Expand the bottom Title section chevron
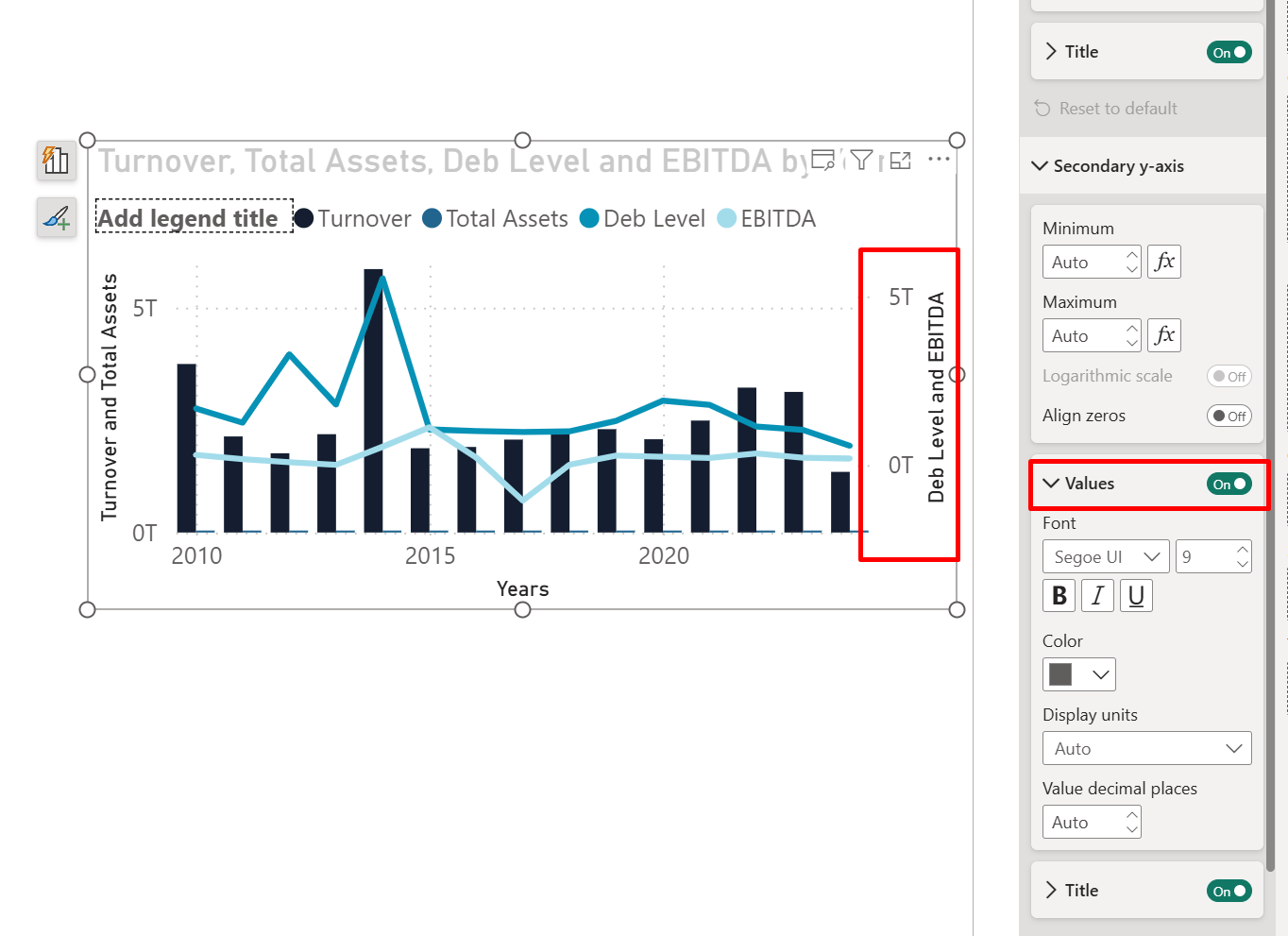 coord(1051,891)
